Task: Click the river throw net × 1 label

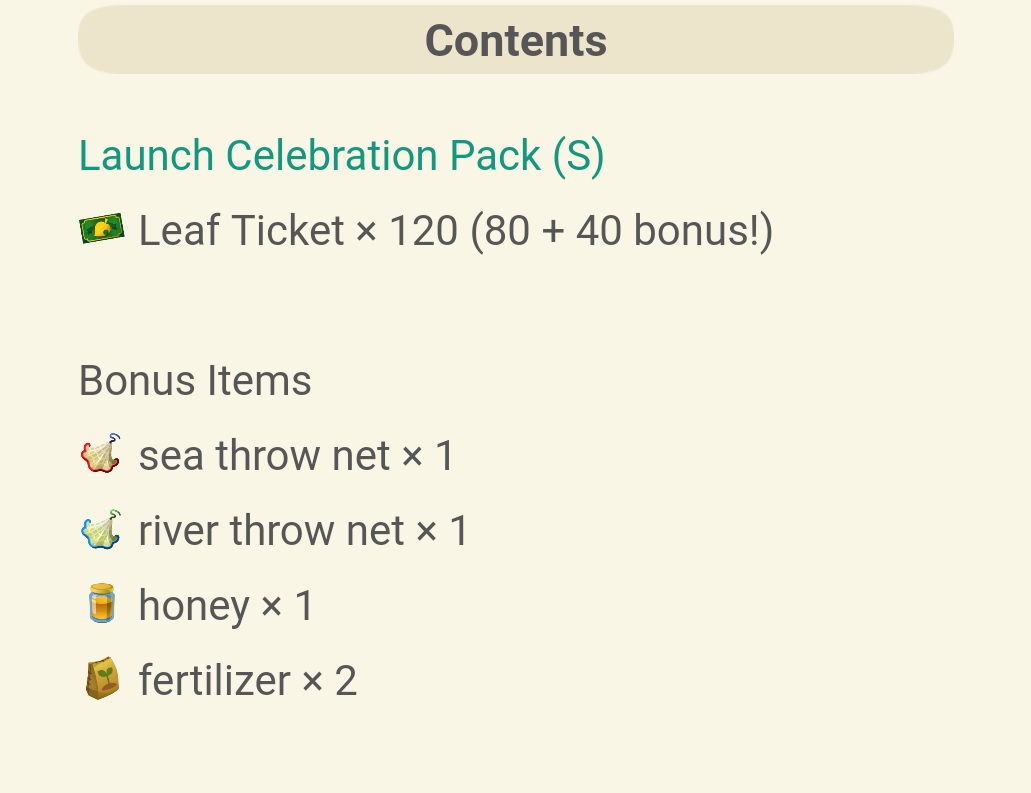Action: (x=304, y=531)
